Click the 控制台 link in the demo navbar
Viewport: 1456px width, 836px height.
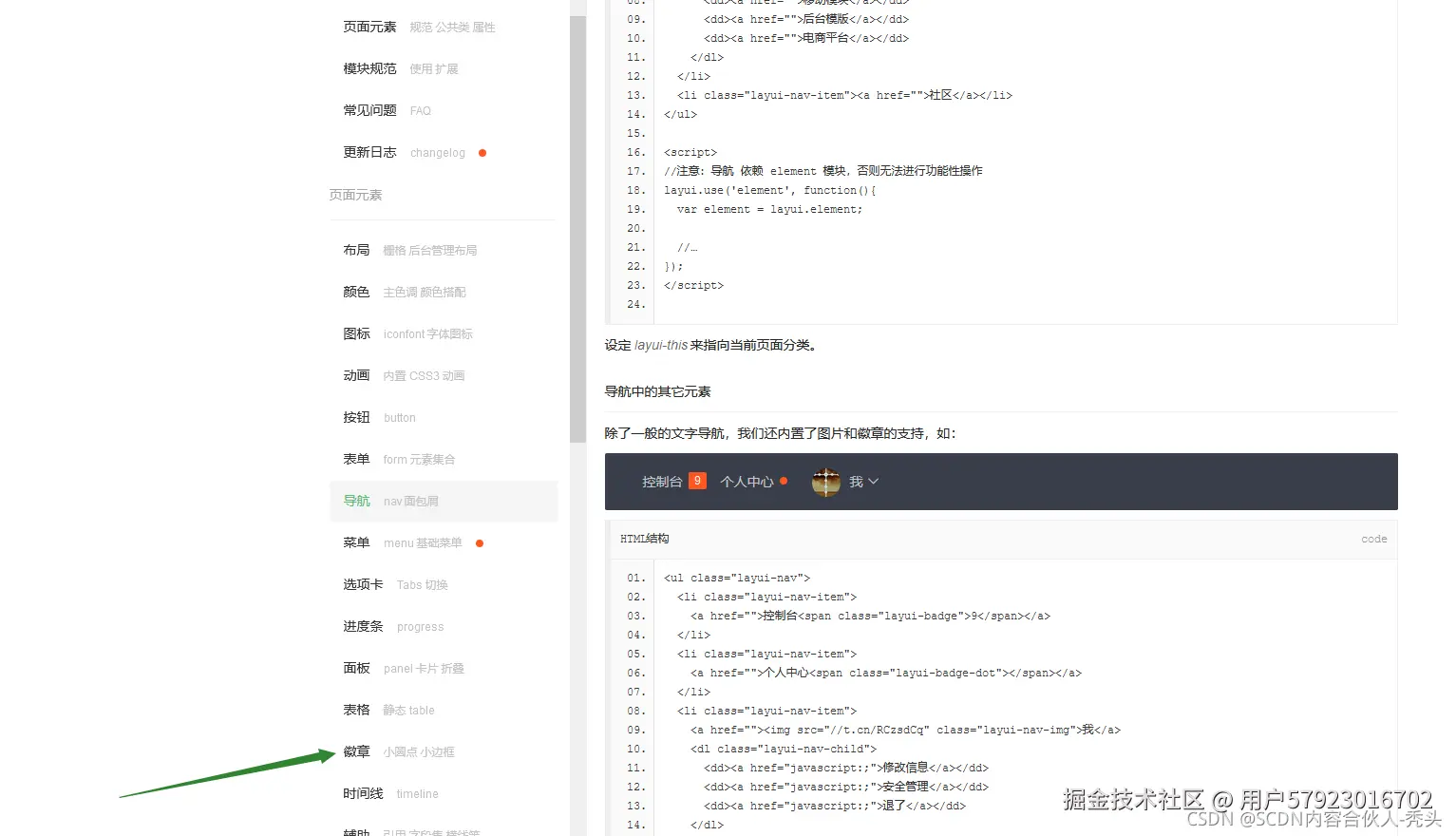point(662,481)
